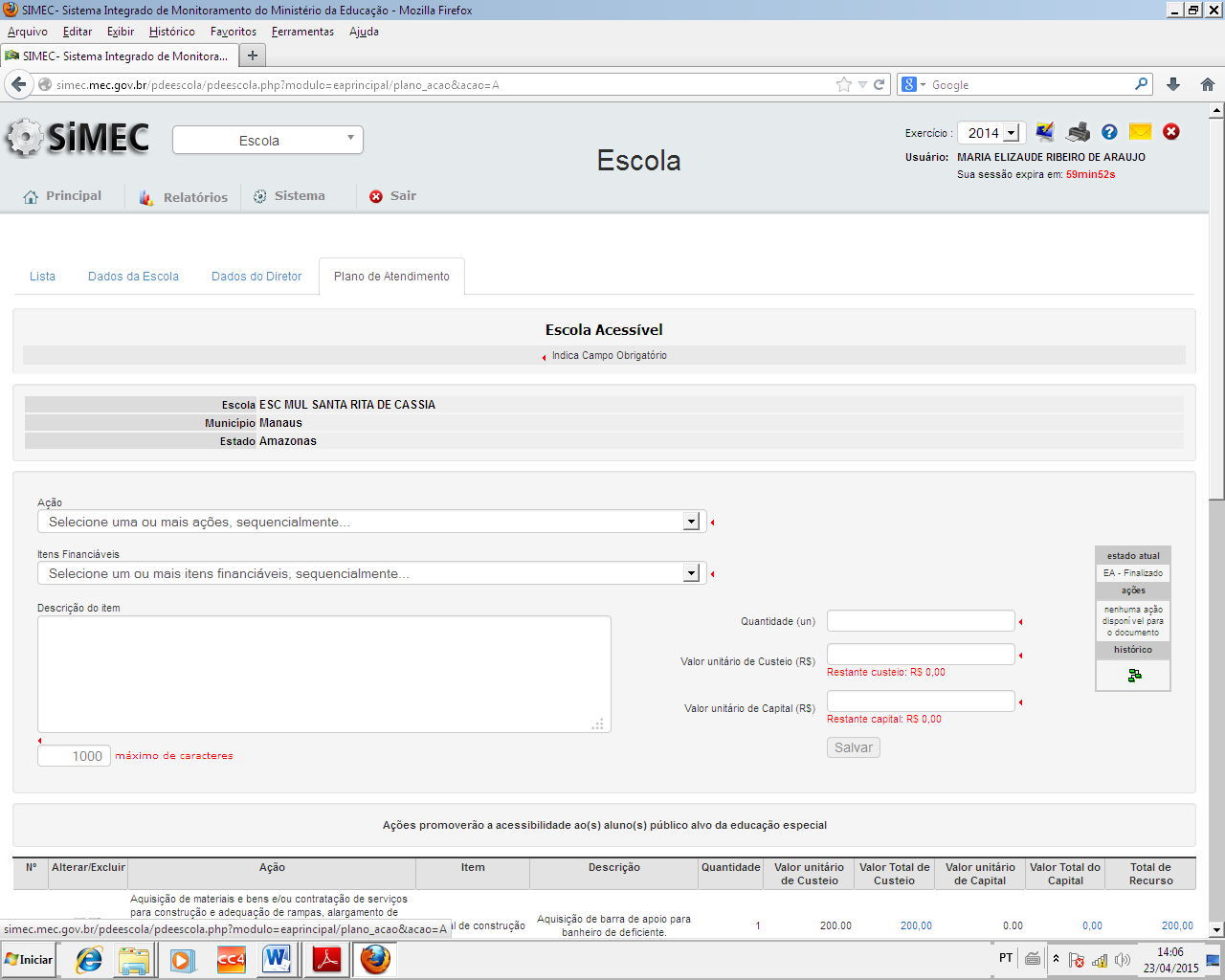Click the page vertical scrollbar down arrow

1216,929
